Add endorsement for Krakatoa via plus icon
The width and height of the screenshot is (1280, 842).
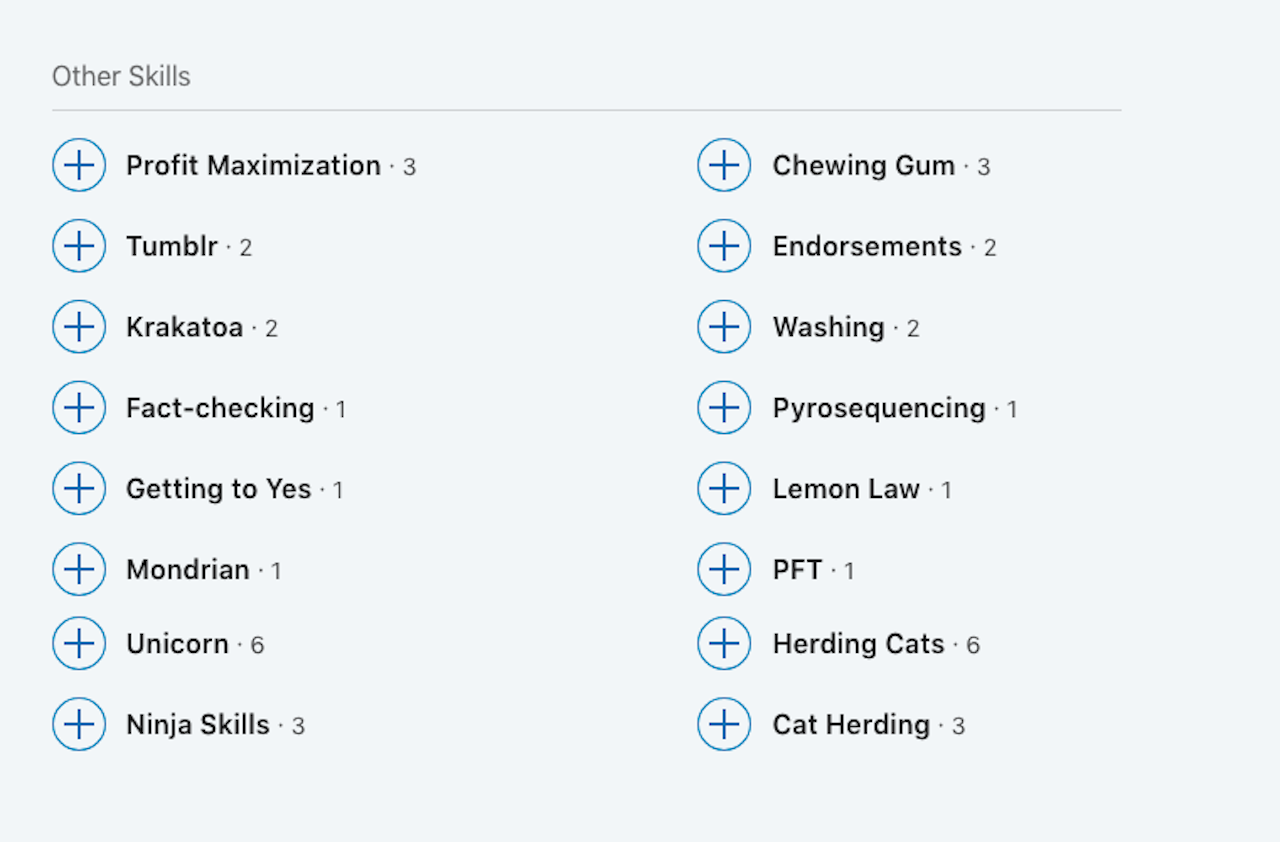click(79, 327)
